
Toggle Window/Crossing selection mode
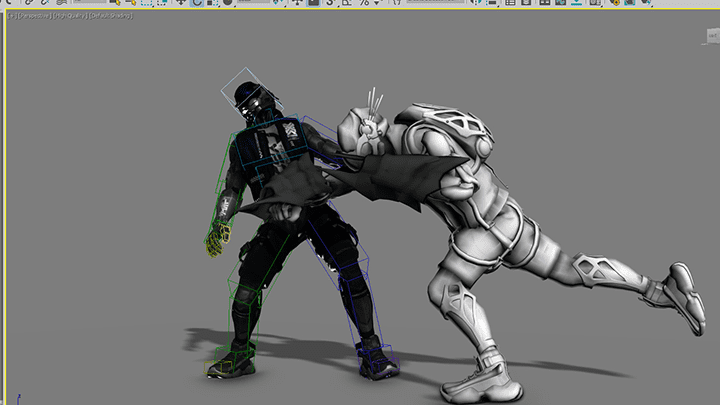tap(162, 3)
